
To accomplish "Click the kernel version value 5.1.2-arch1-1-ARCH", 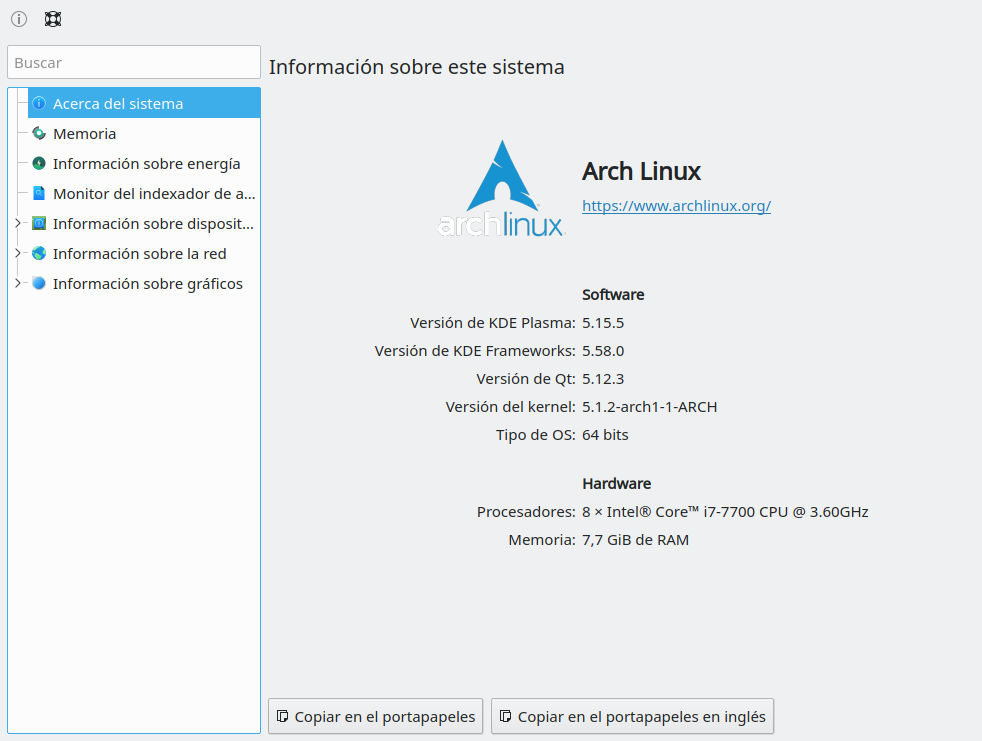I will coord(649,407).
